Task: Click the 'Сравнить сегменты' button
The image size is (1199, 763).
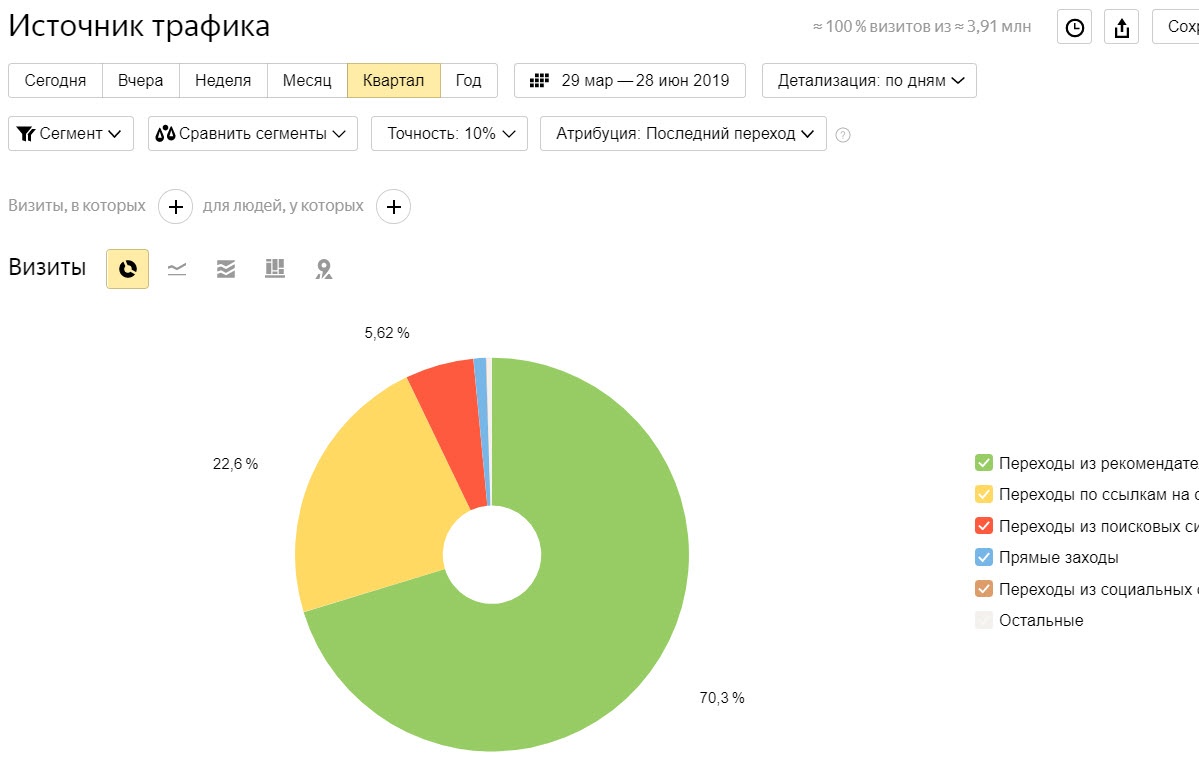Action: click(253, 134)
